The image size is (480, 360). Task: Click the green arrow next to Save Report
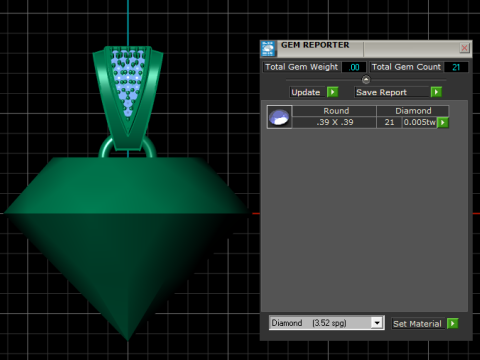[436, 92]
